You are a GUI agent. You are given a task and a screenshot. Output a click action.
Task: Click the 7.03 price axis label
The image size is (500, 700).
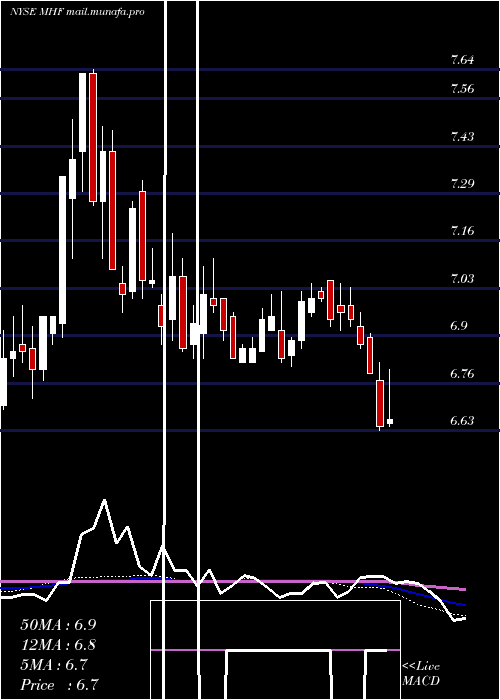pos(462,279)
